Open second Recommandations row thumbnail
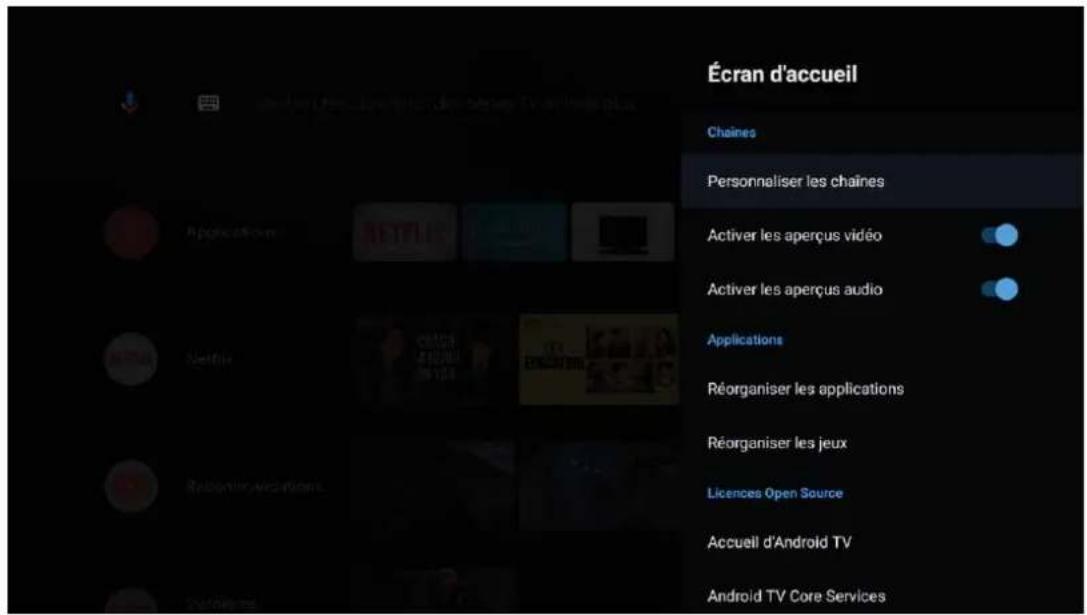1087x615 pixels. point(600,485)
